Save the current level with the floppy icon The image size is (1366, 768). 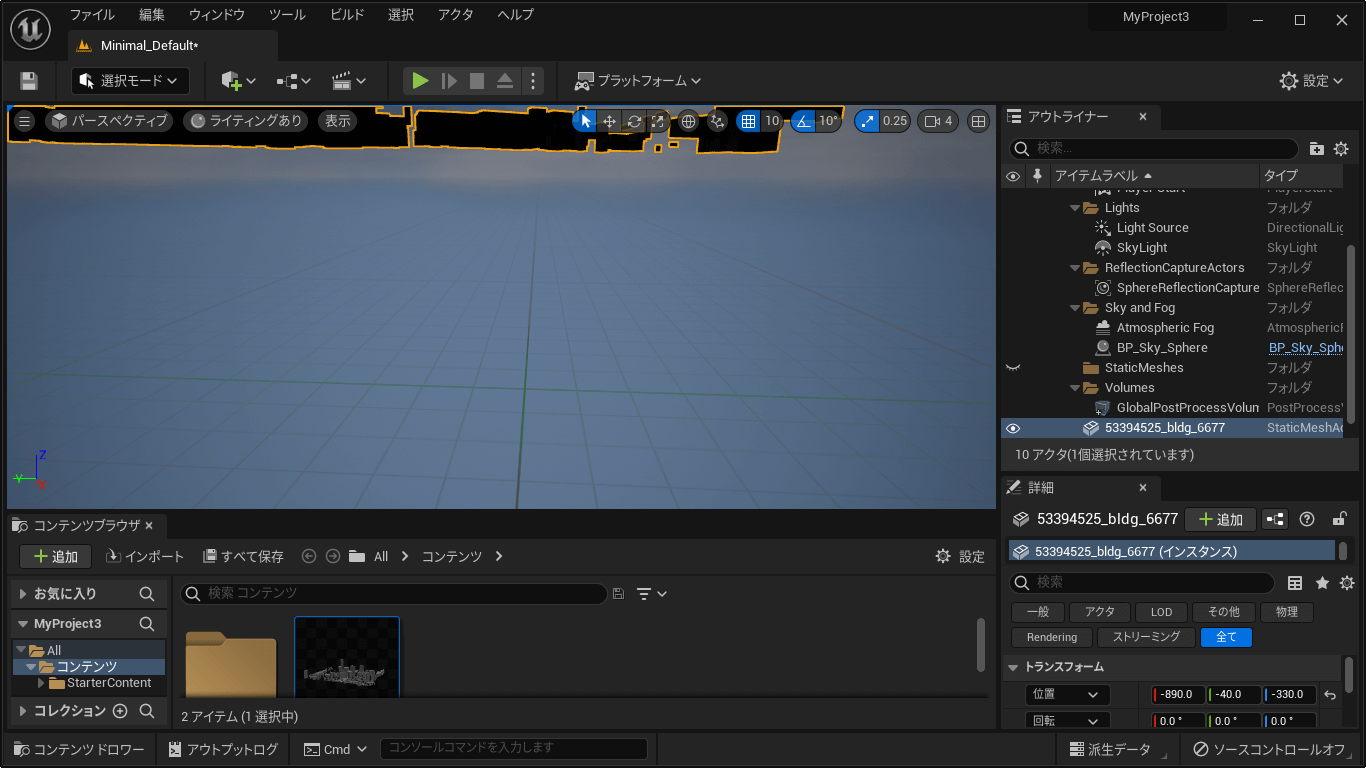pyautogui.click(x=29, y=81)
